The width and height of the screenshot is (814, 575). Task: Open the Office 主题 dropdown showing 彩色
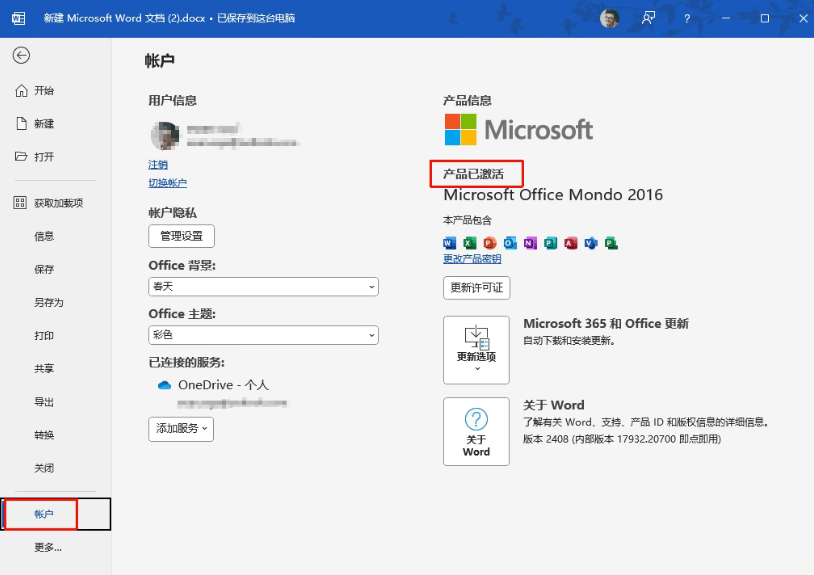click(x=263, y=335)
